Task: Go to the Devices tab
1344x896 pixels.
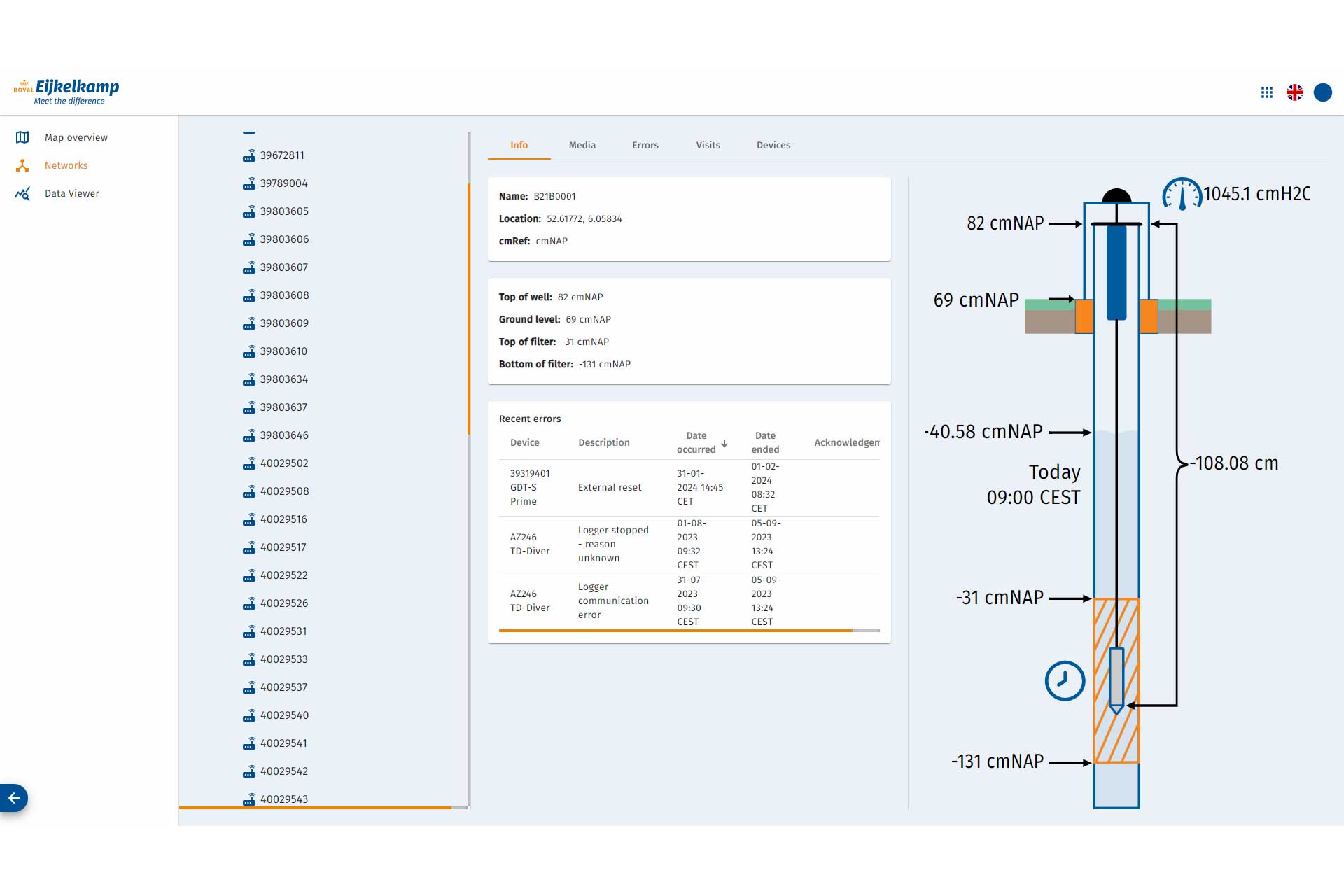Action: click(773, 145)
